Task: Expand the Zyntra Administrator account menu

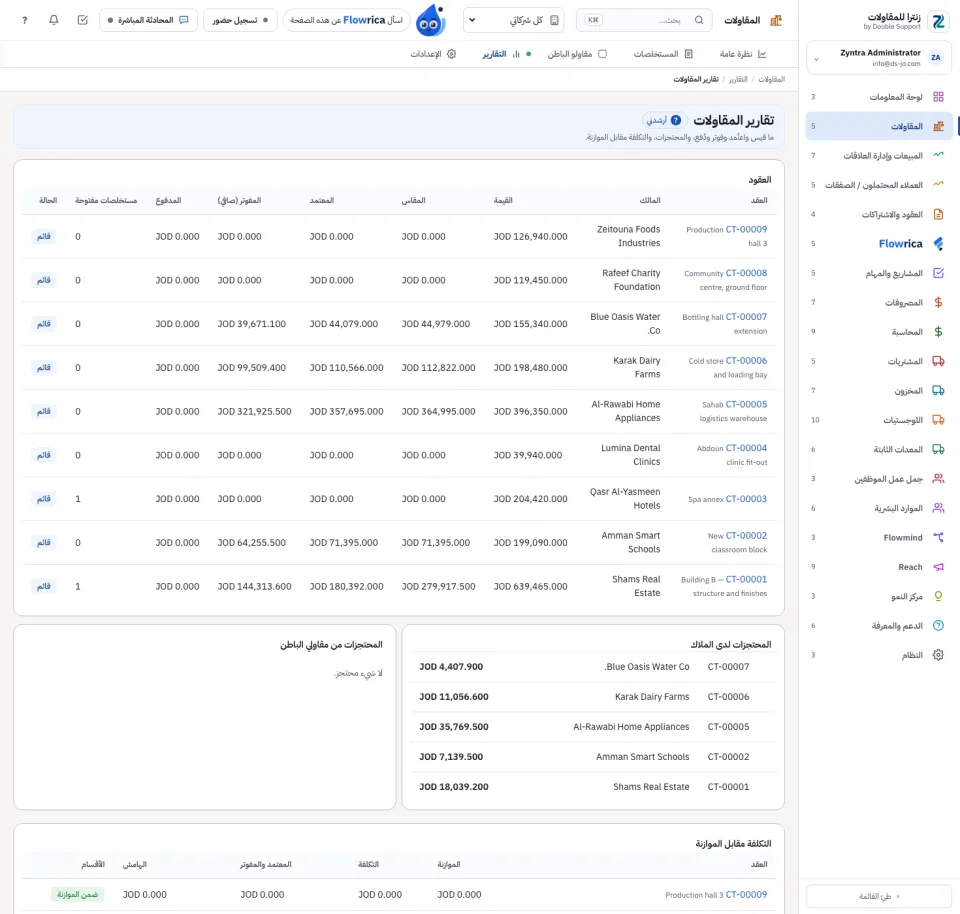Action: pyautogui.click(x=879, y=58)
